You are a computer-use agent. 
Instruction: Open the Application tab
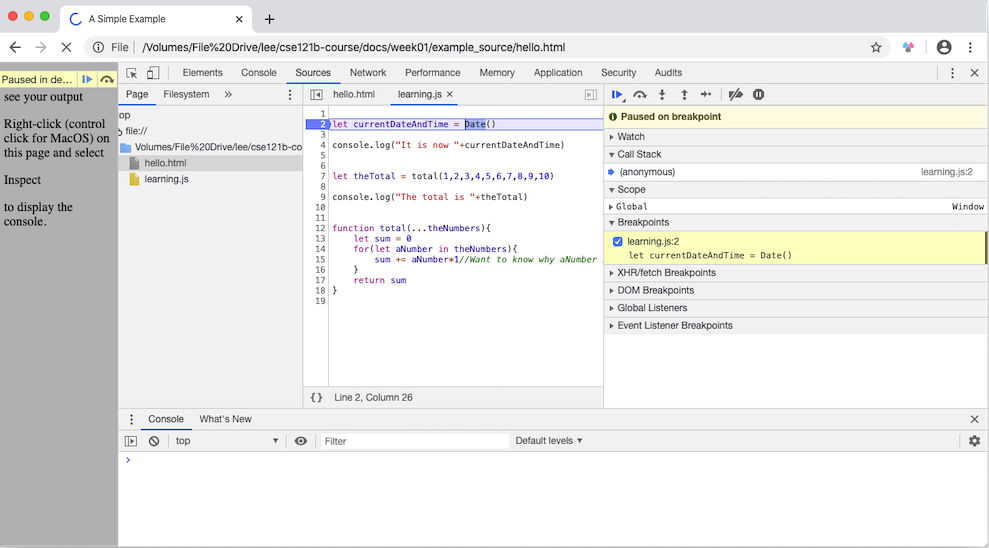[x=558, y=73]
